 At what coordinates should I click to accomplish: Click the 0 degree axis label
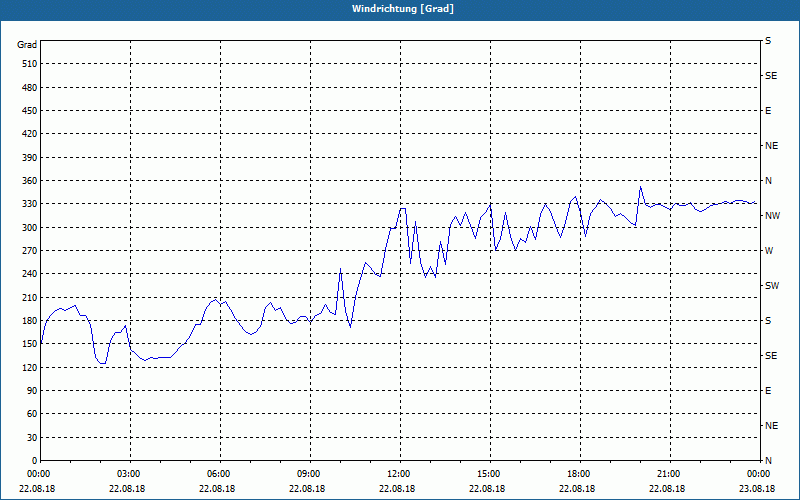34,460
